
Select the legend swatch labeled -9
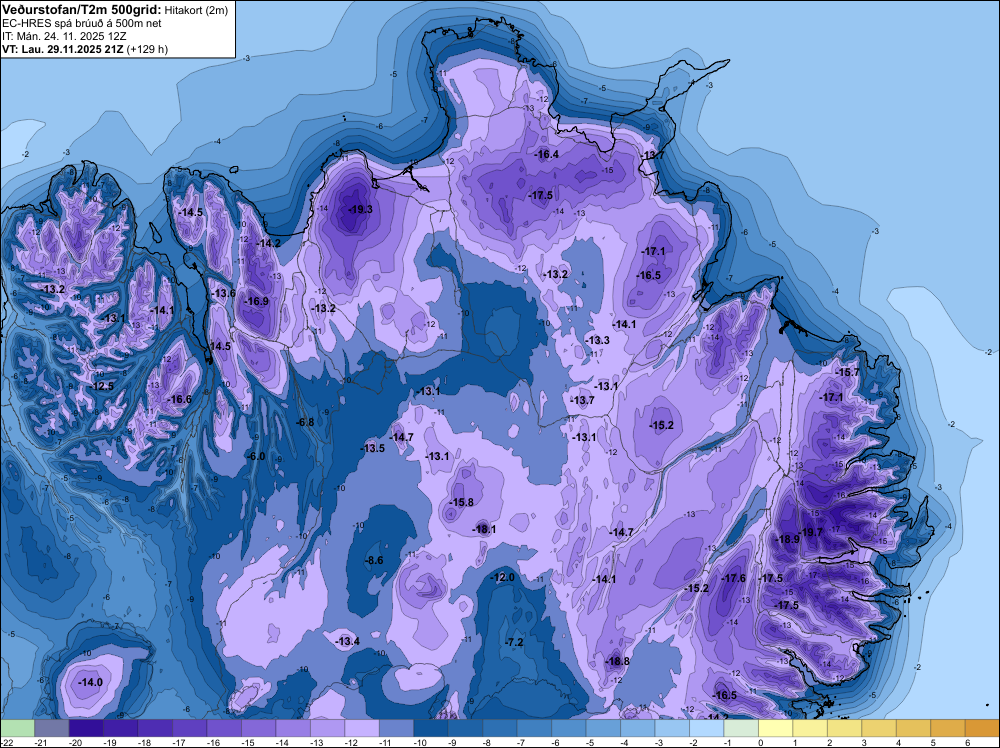(x=465, y=728)
